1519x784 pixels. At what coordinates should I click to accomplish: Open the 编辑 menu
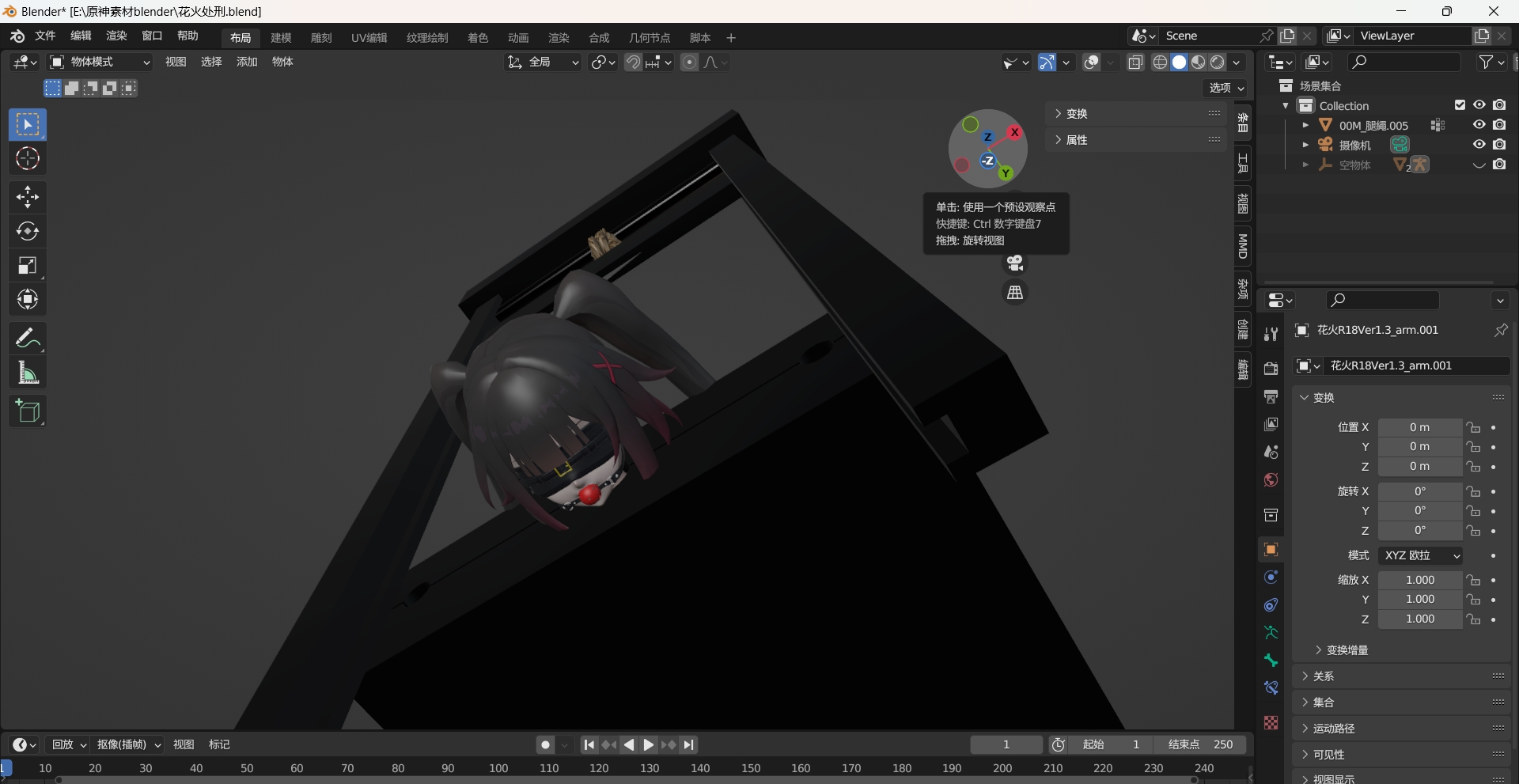coord(81,36)
